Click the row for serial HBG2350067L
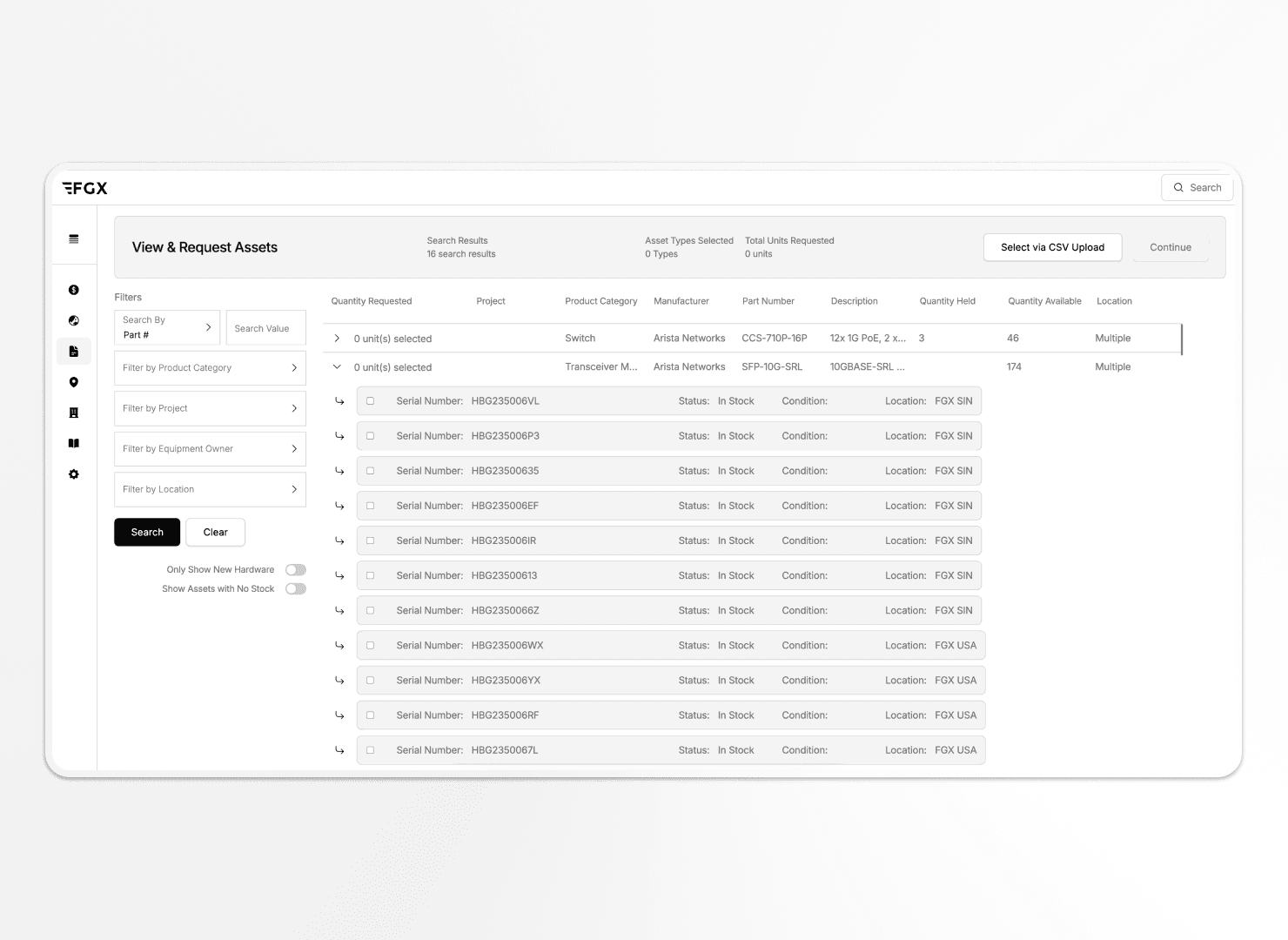Image resolution: width=1288 pixels, height=940 pixels. coord(671,750)
